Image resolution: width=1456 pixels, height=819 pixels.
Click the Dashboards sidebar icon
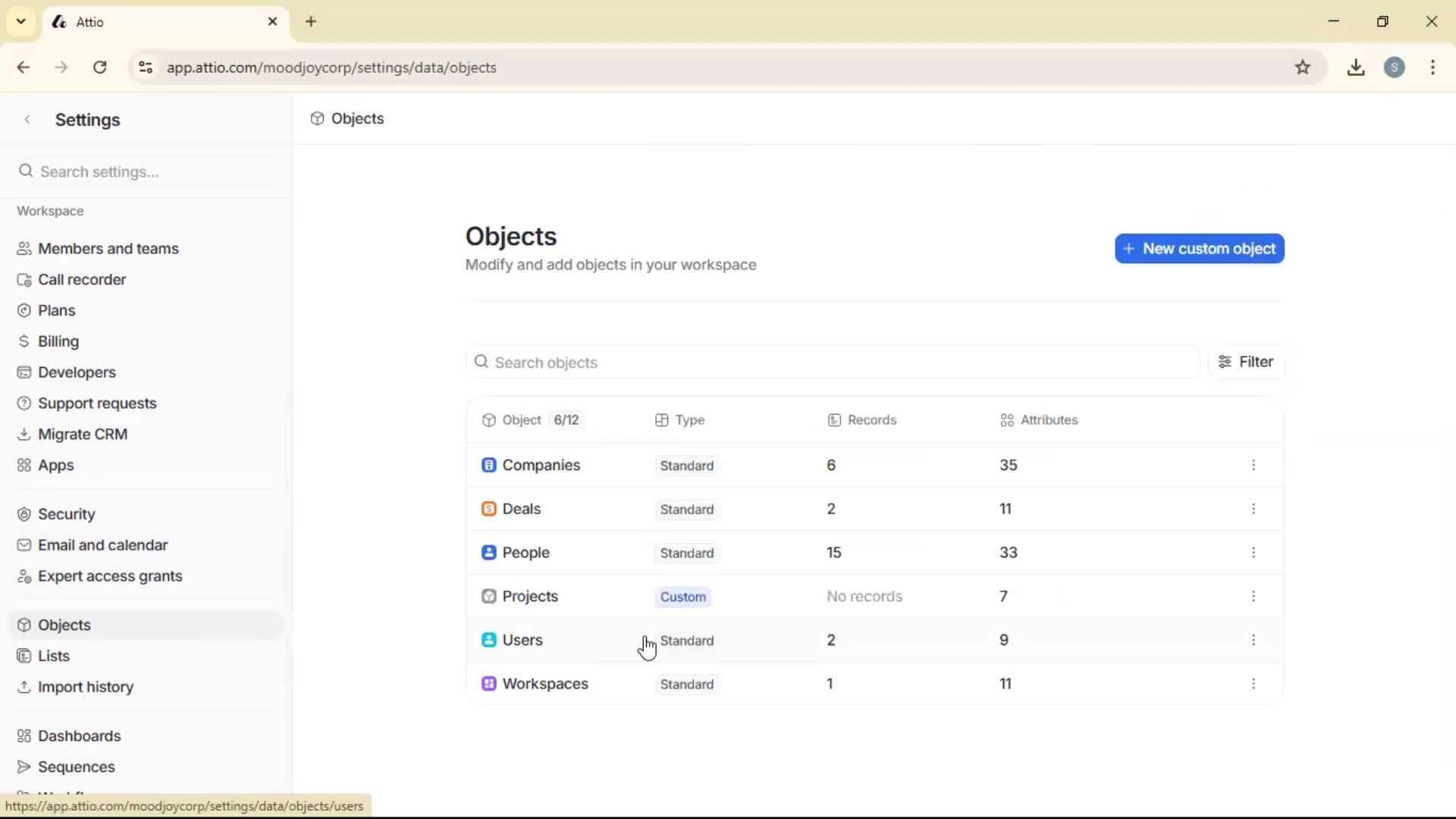click(x=25, y=736)
